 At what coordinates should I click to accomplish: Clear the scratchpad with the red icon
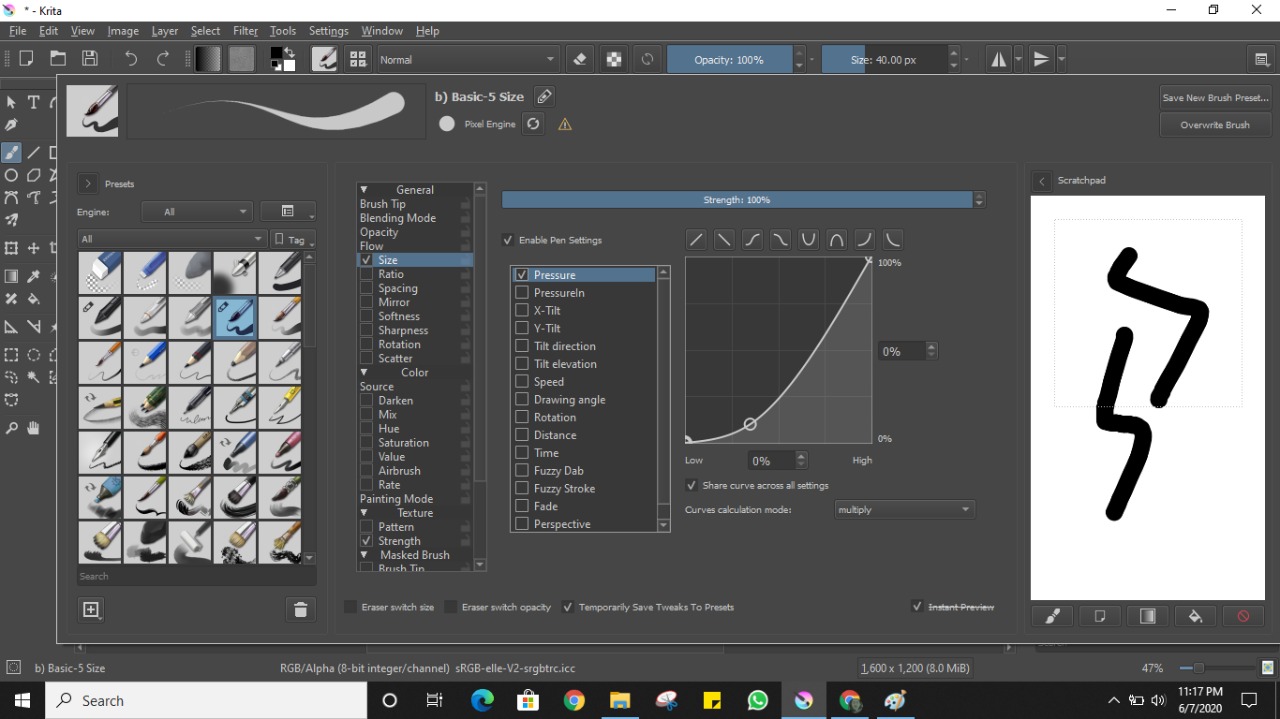click(x=1243, y=616)
